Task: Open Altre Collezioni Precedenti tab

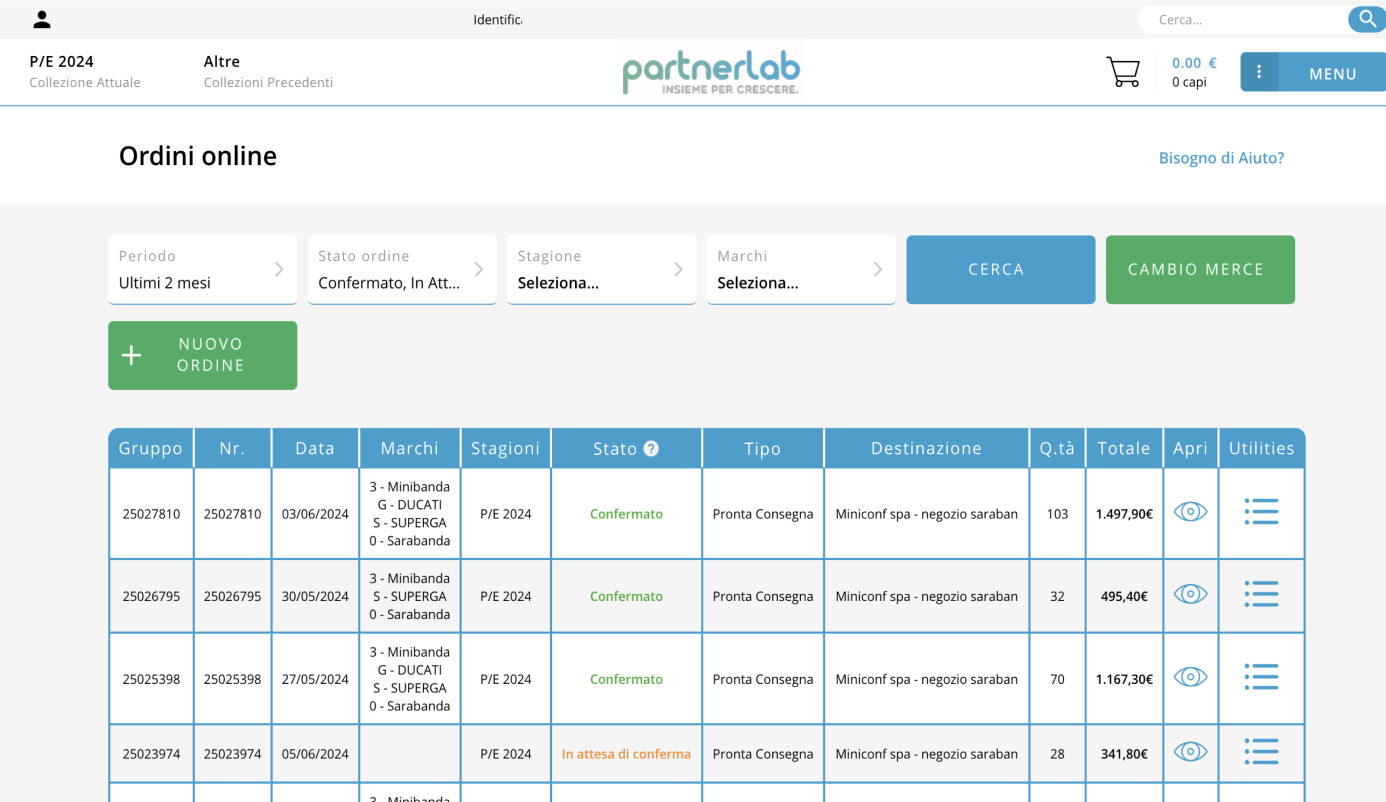Action: tap(268, 71)
